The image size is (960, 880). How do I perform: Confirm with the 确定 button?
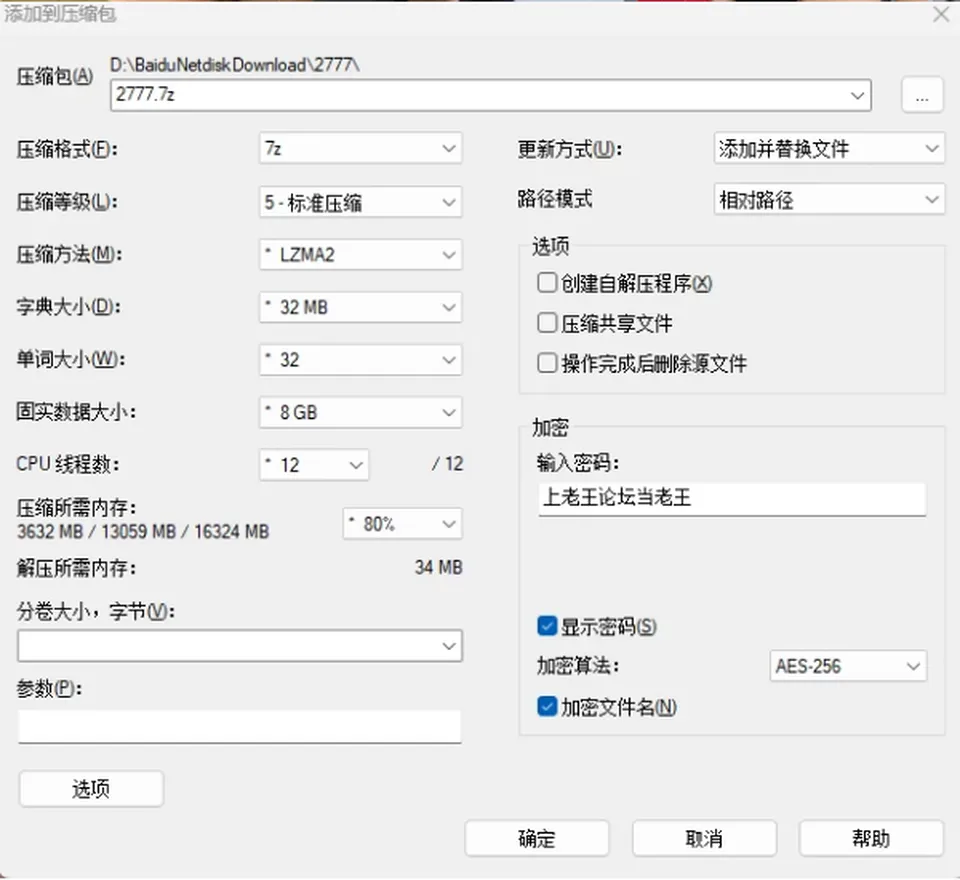(537, 838)
